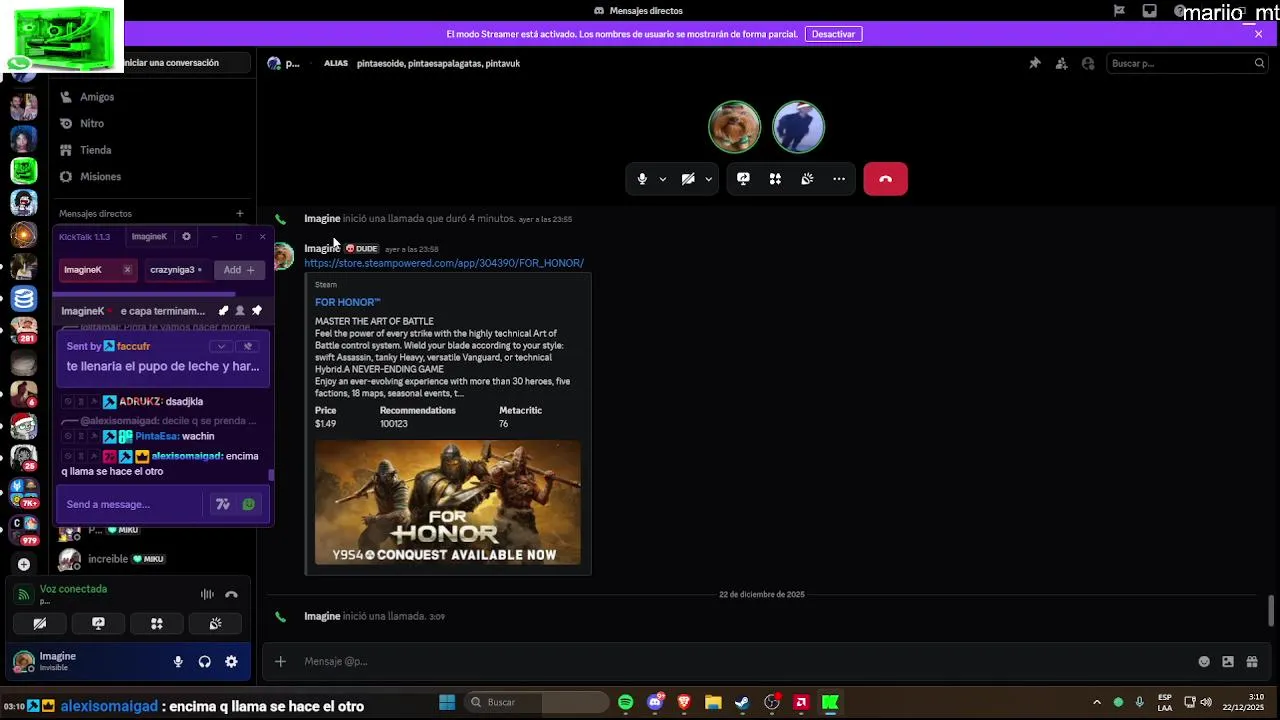
Task: Click Add button to add chatroom
Action: (239, 270)
